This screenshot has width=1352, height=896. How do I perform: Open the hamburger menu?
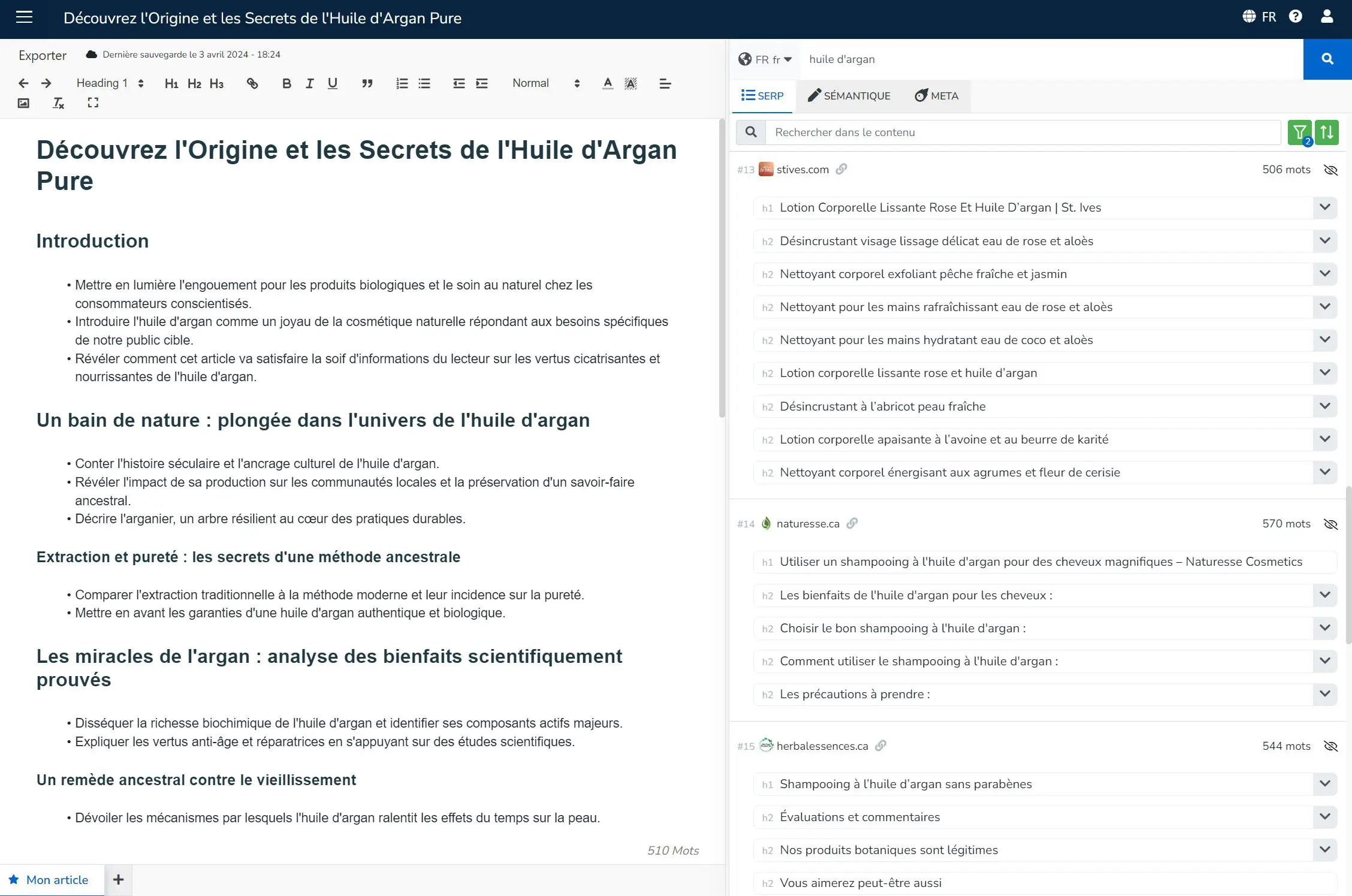pyautogui.click(x=24, y=17)
